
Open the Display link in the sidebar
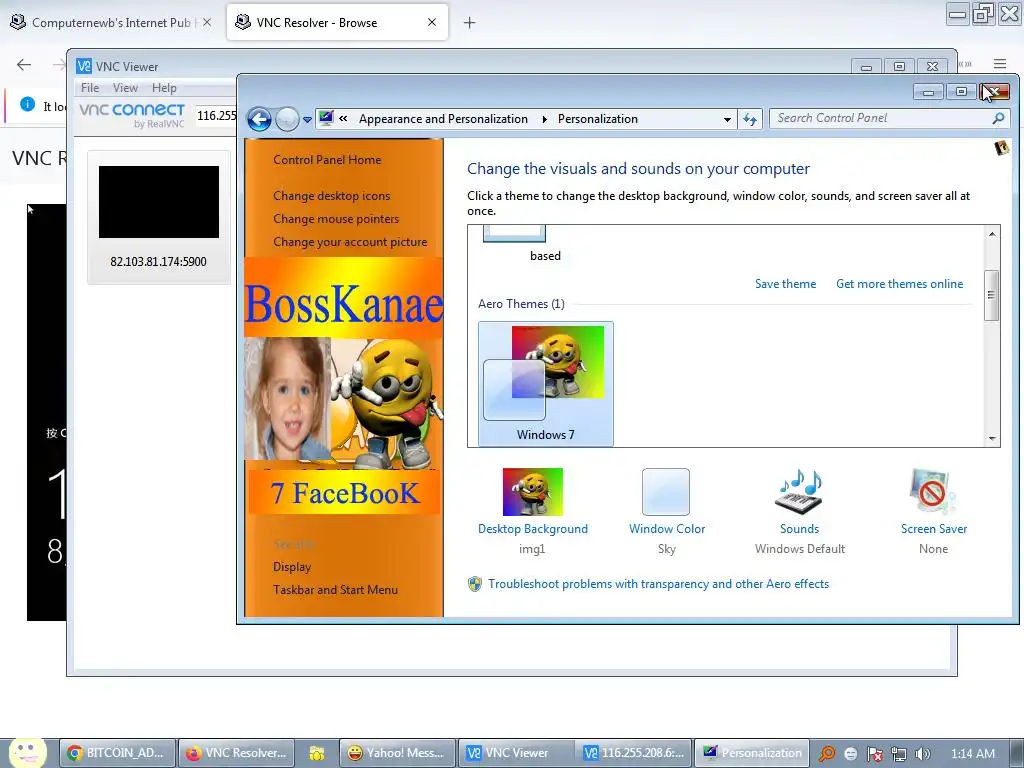pos(292,567)
